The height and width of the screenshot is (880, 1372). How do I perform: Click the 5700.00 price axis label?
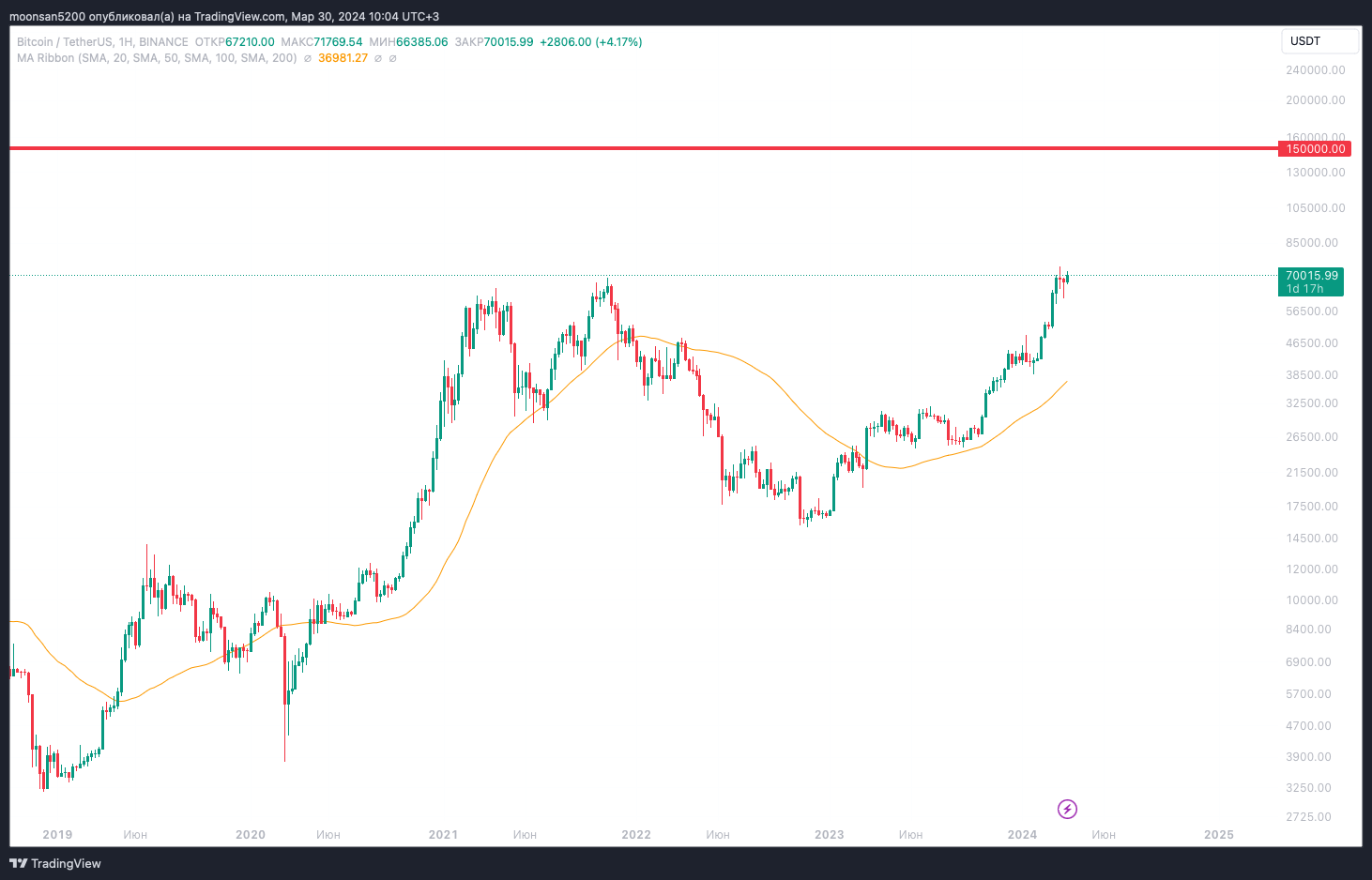1308,694
